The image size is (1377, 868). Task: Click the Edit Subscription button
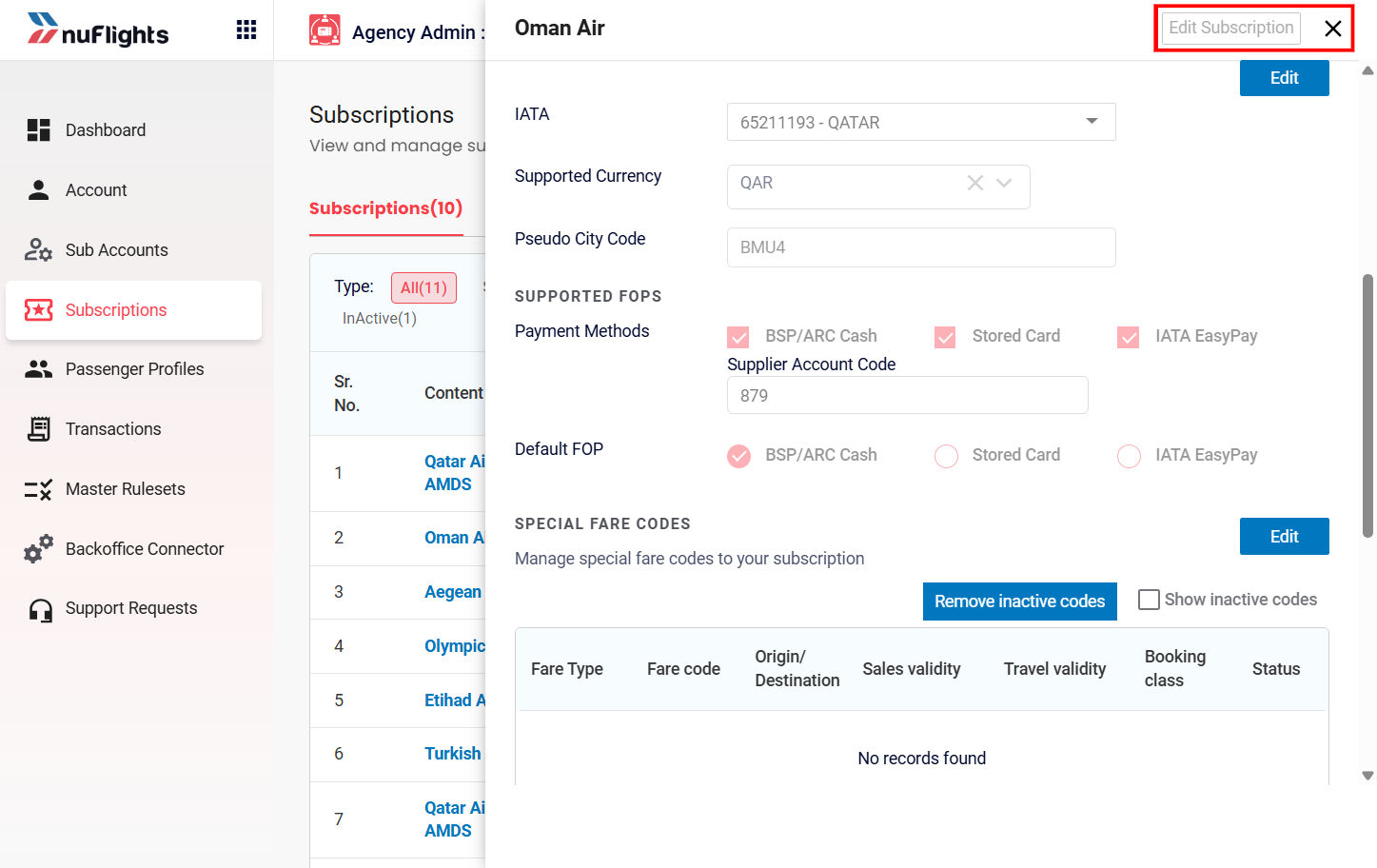click(x=1231, y=28)
